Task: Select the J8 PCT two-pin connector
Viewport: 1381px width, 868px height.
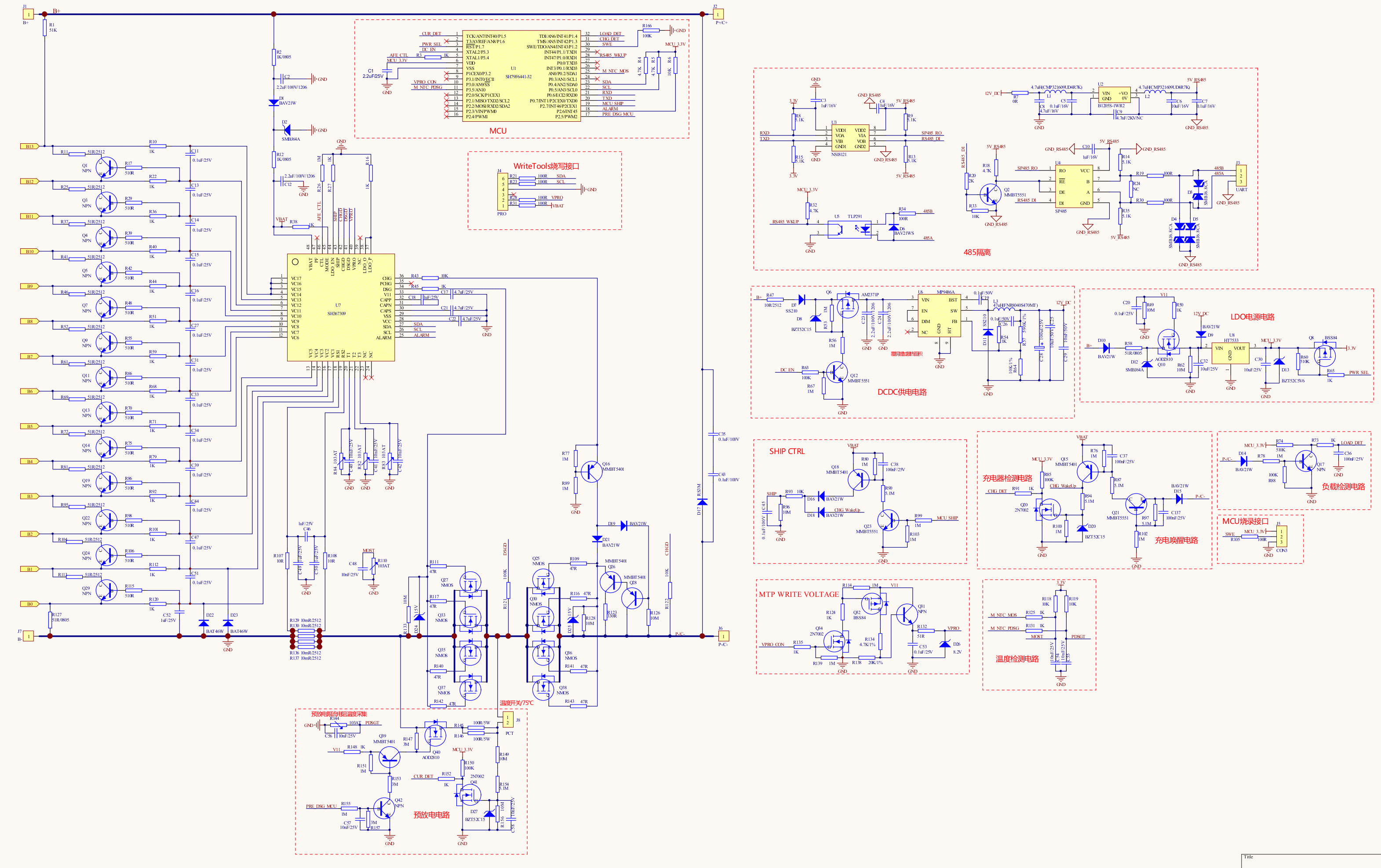Action: coord(507,719)
